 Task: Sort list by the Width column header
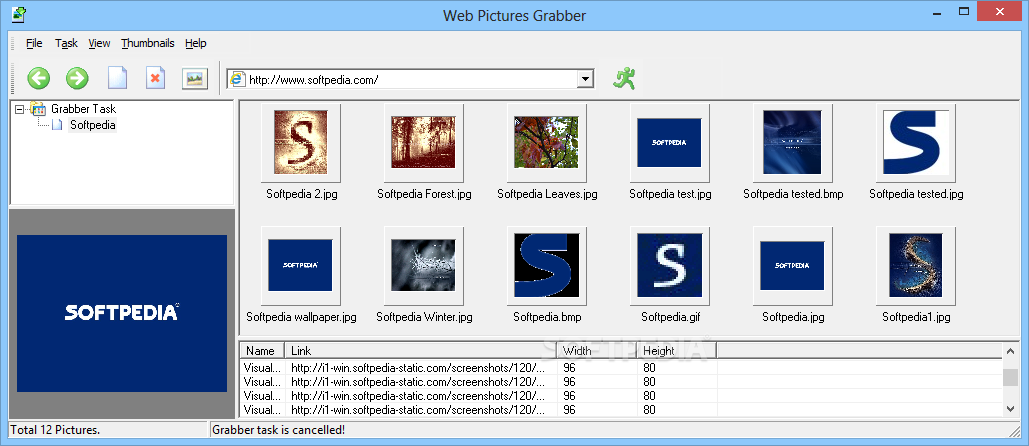click(597, 351)
